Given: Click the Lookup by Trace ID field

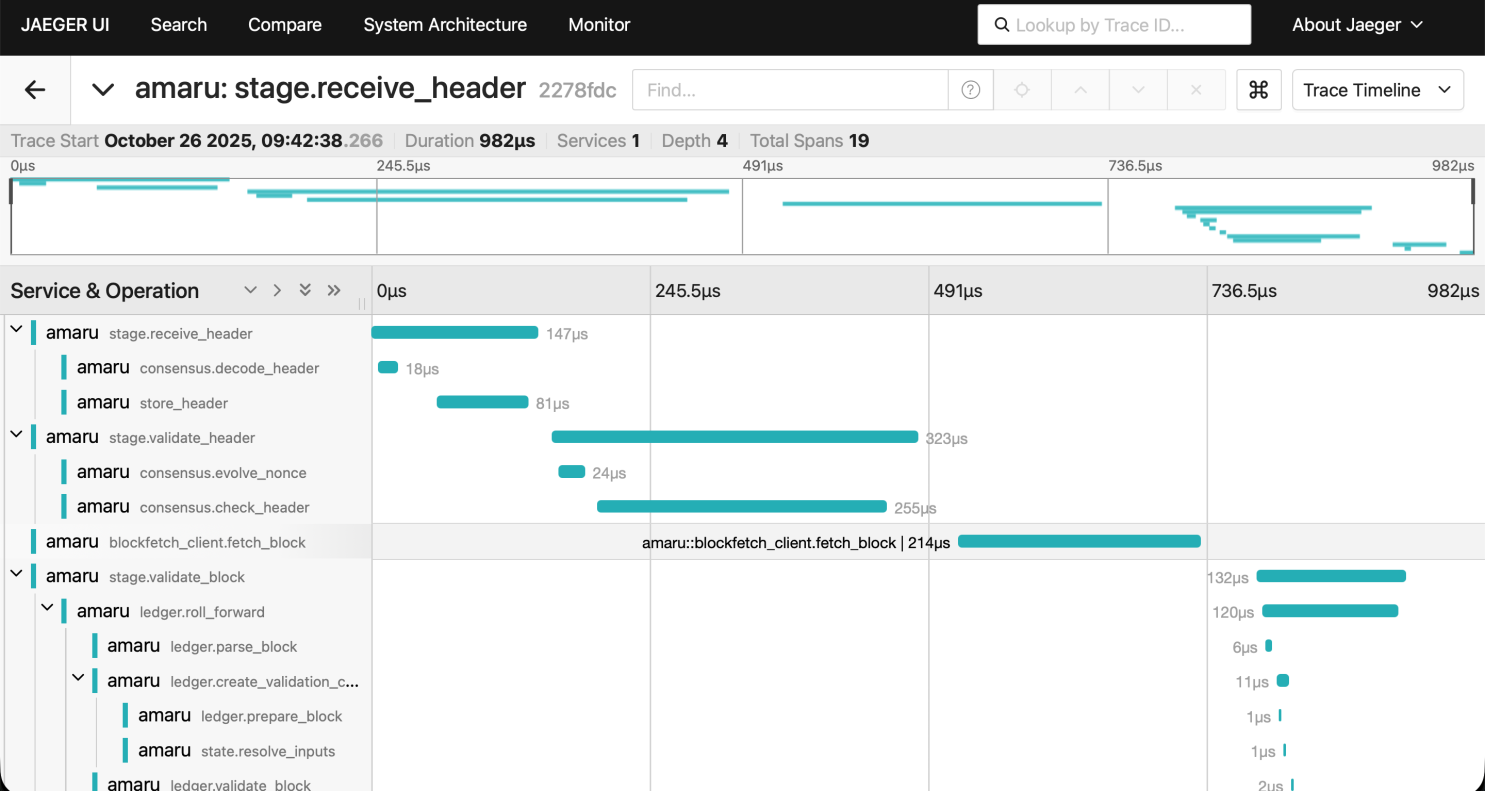Looking at the screenshot, I should 1114,25.
